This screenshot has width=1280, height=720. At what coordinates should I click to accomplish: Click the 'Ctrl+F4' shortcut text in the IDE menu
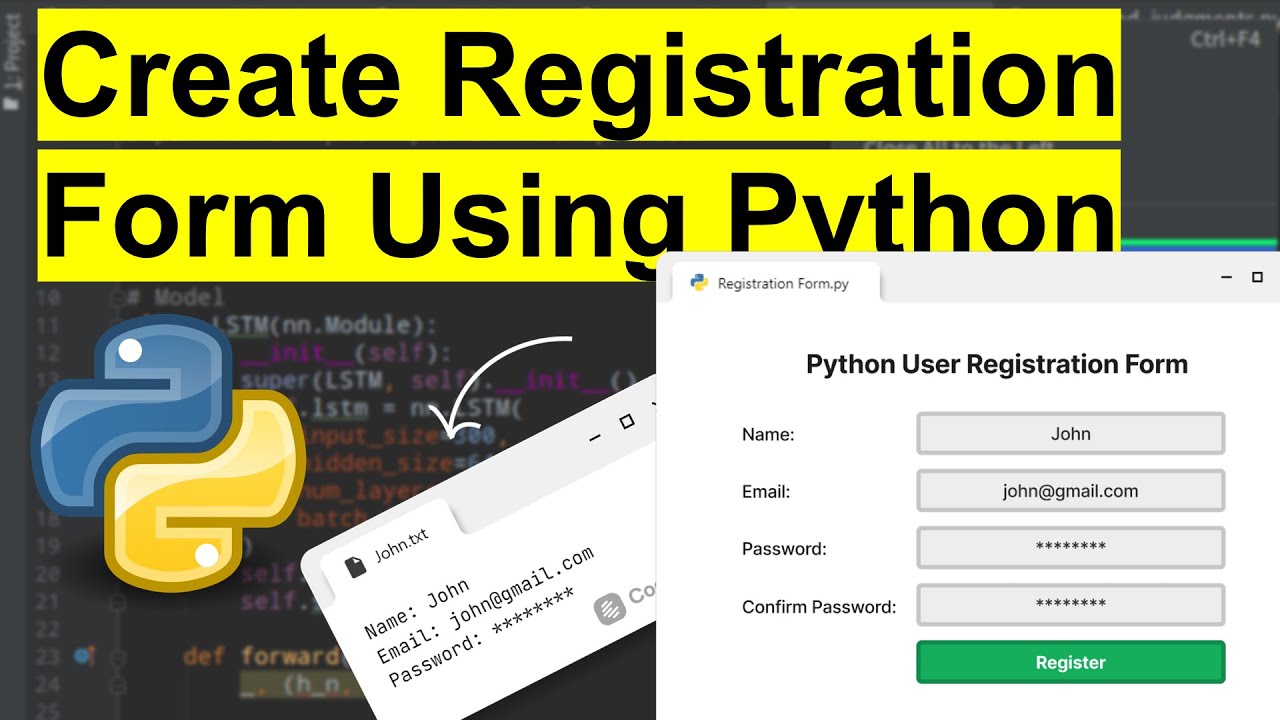(1226, 40)
